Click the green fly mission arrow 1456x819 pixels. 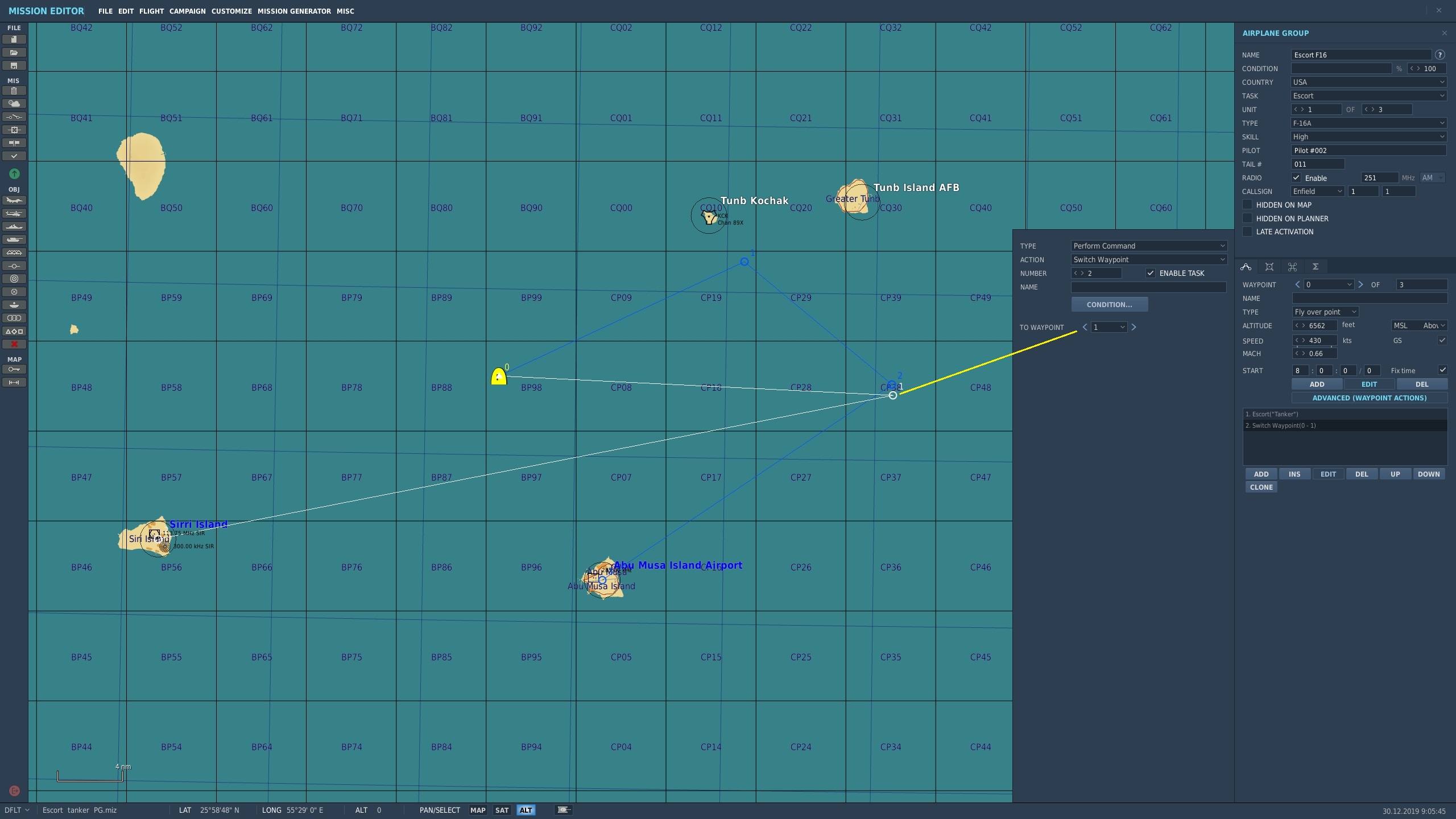point(15,173)
